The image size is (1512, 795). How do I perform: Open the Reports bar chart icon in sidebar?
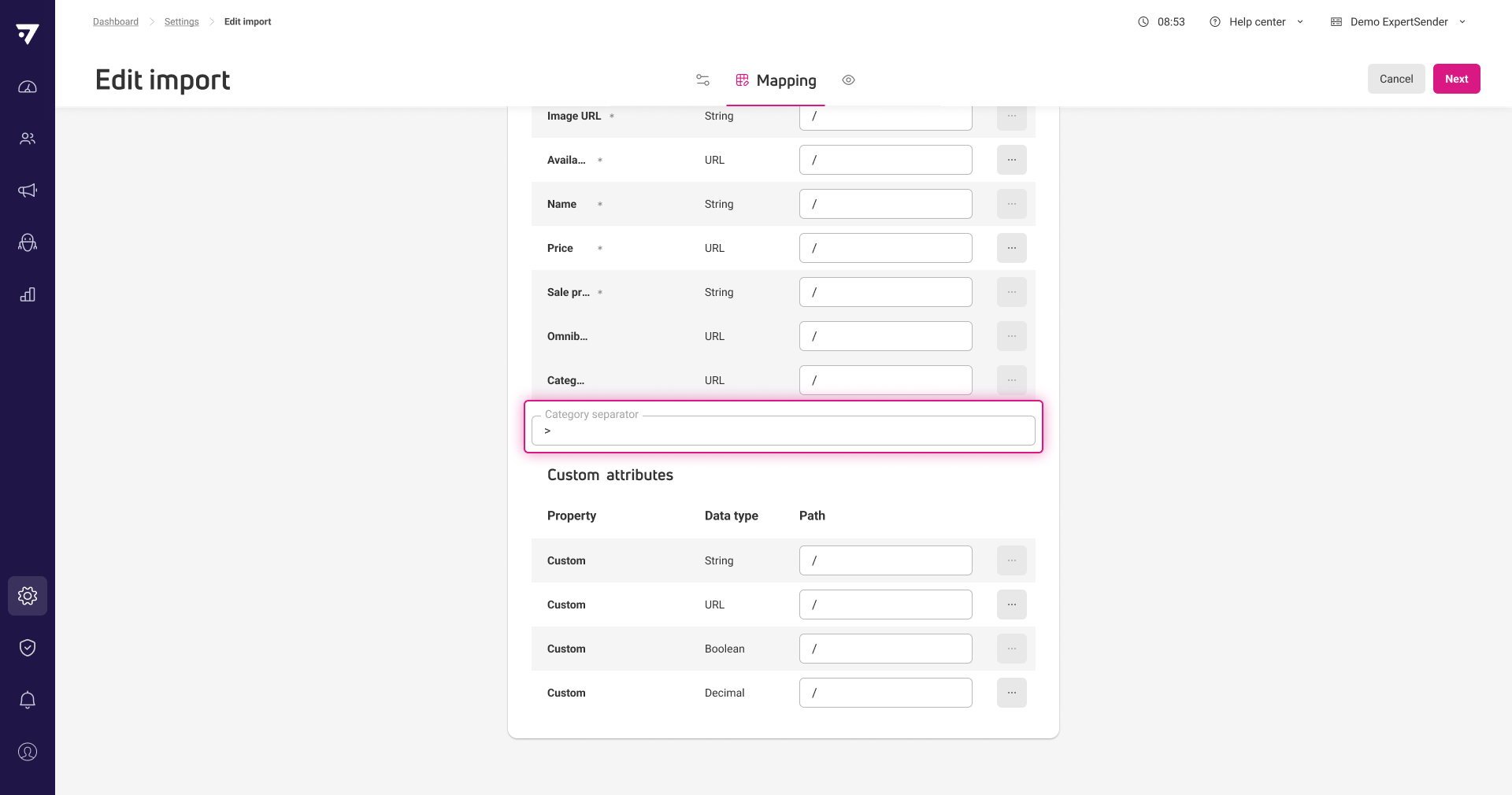[28, 294]
